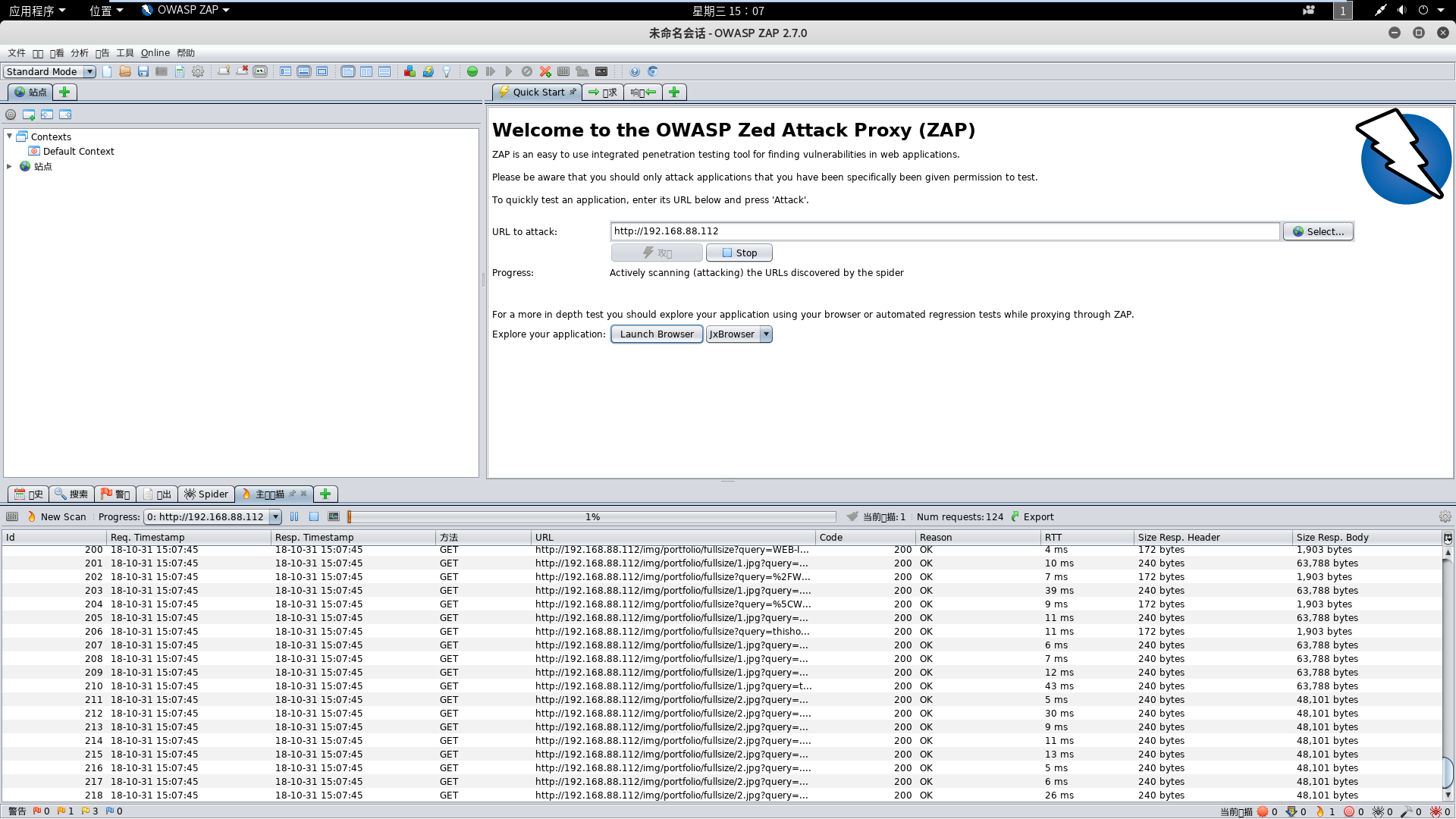Image resolution: width=1456 pixels, height=819 pixels.
Task: Open the 分析 menu
Action: point(80,53)
